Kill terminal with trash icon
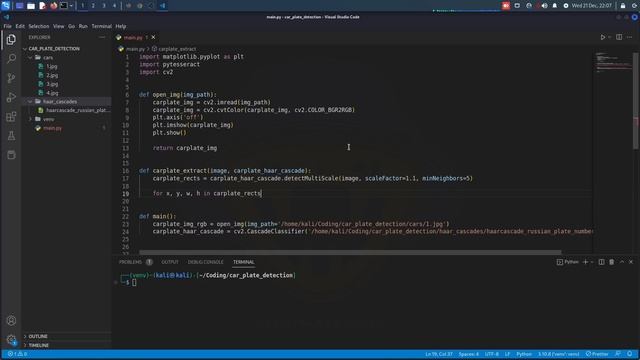 (x=611, y=262)
